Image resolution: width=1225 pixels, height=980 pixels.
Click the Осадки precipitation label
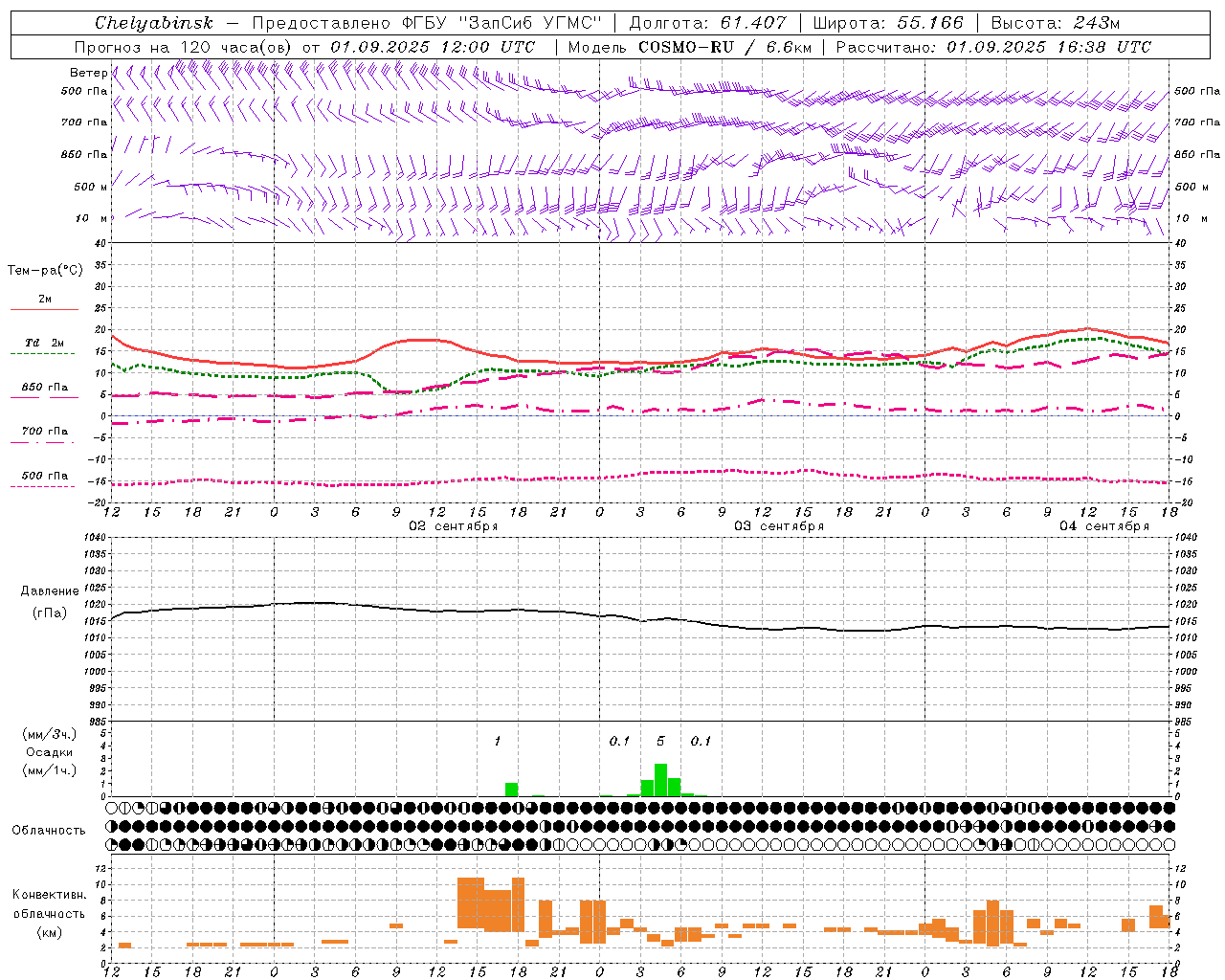[50, 752]
